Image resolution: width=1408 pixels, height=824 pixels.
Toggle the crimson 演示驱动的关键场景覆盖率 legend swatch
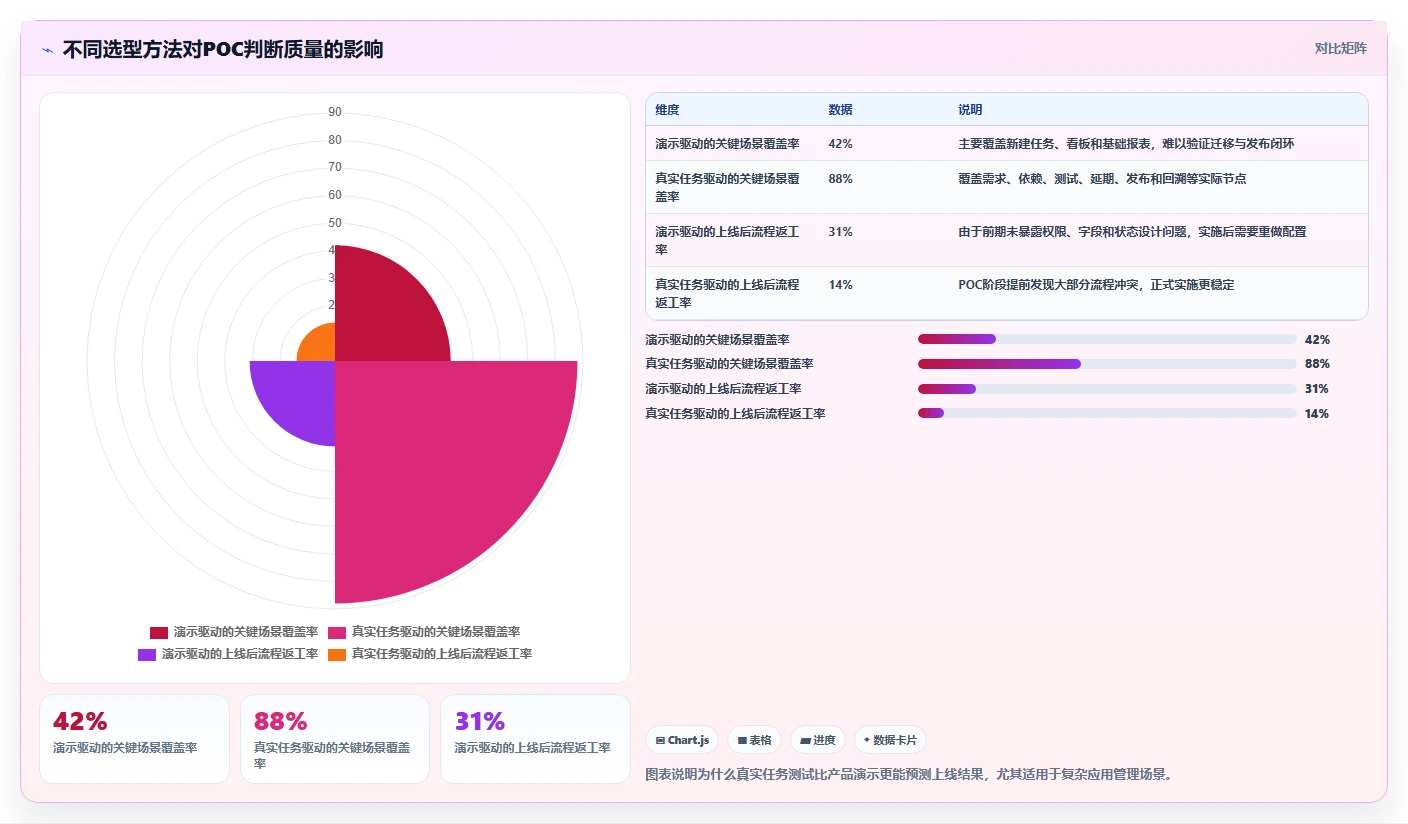point(159,632)
